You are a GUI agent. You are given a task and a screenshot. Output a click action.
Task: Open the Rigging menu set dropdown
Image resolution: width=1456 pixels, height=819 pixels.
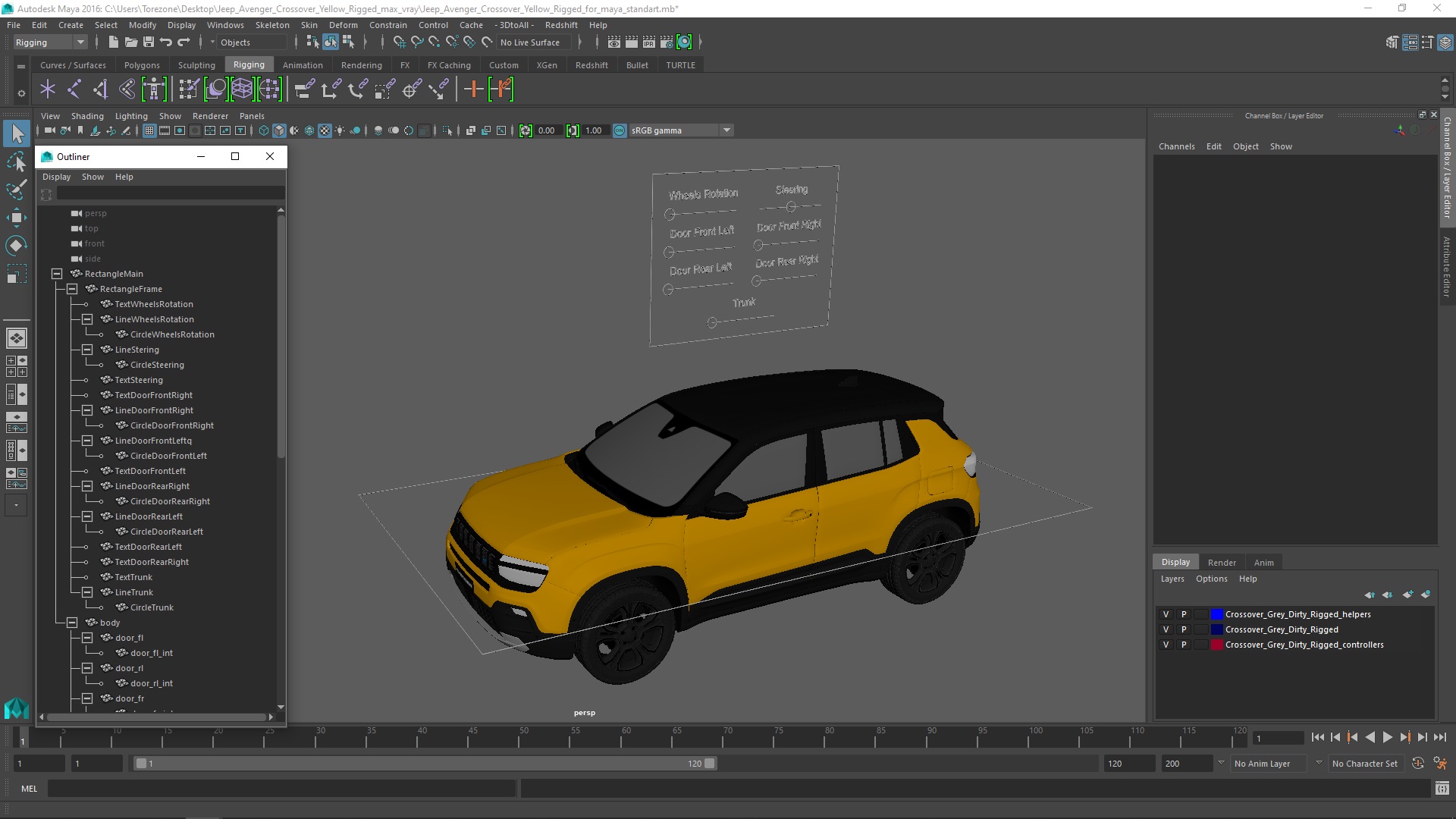coord(80,42)
